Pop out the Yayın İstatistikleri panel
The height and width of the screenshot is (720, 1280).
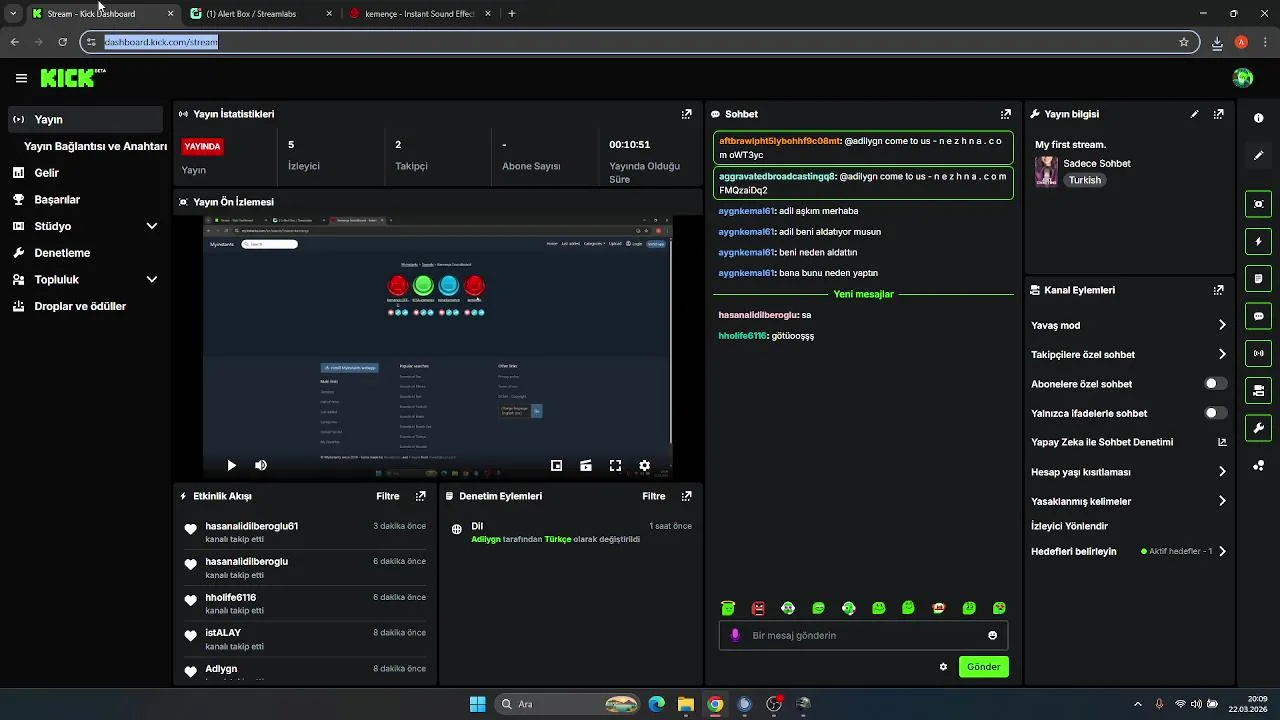[x=686, y=114]
